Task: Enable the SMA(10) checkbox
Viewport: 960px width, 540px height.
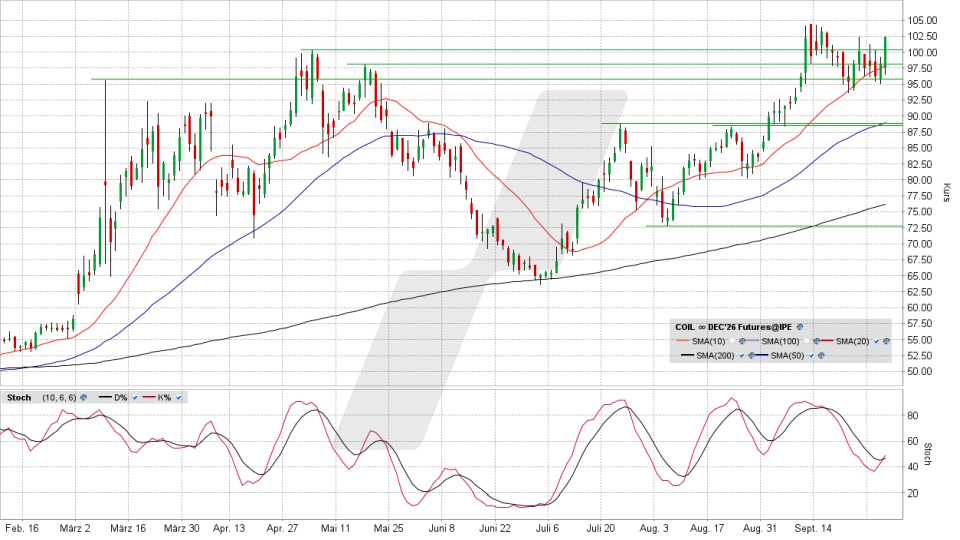Action: 732,341
